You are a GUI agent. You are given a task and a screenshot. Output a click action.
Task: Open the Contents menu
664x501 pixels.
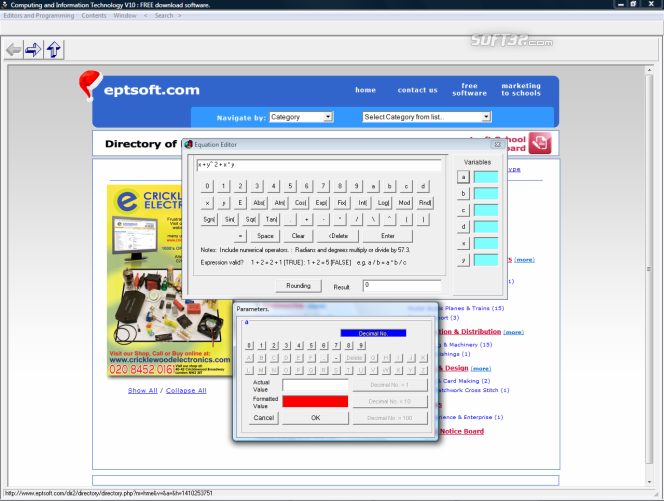coord(94,16)
